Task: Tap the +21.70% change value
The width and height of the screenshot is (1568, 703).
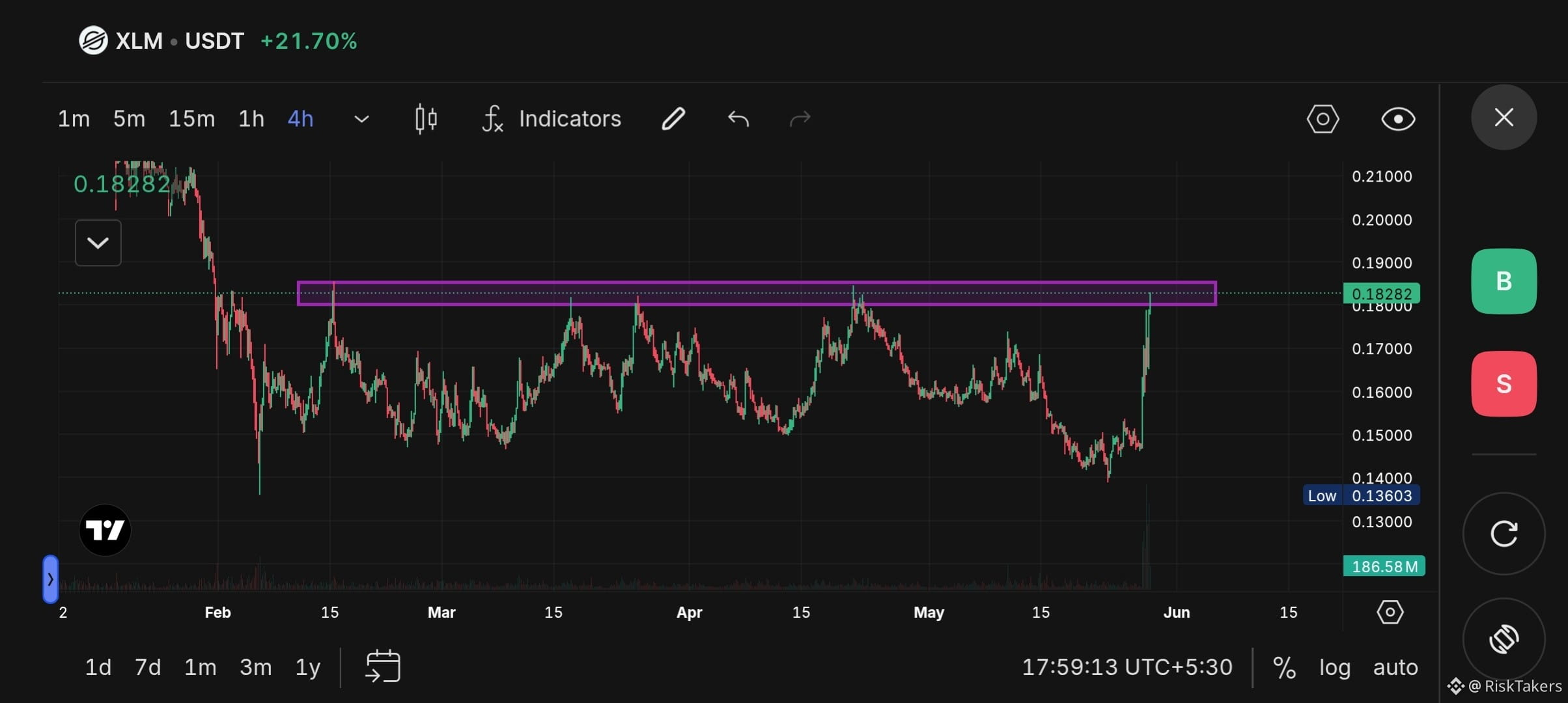Action: click(x=309, y=41)
